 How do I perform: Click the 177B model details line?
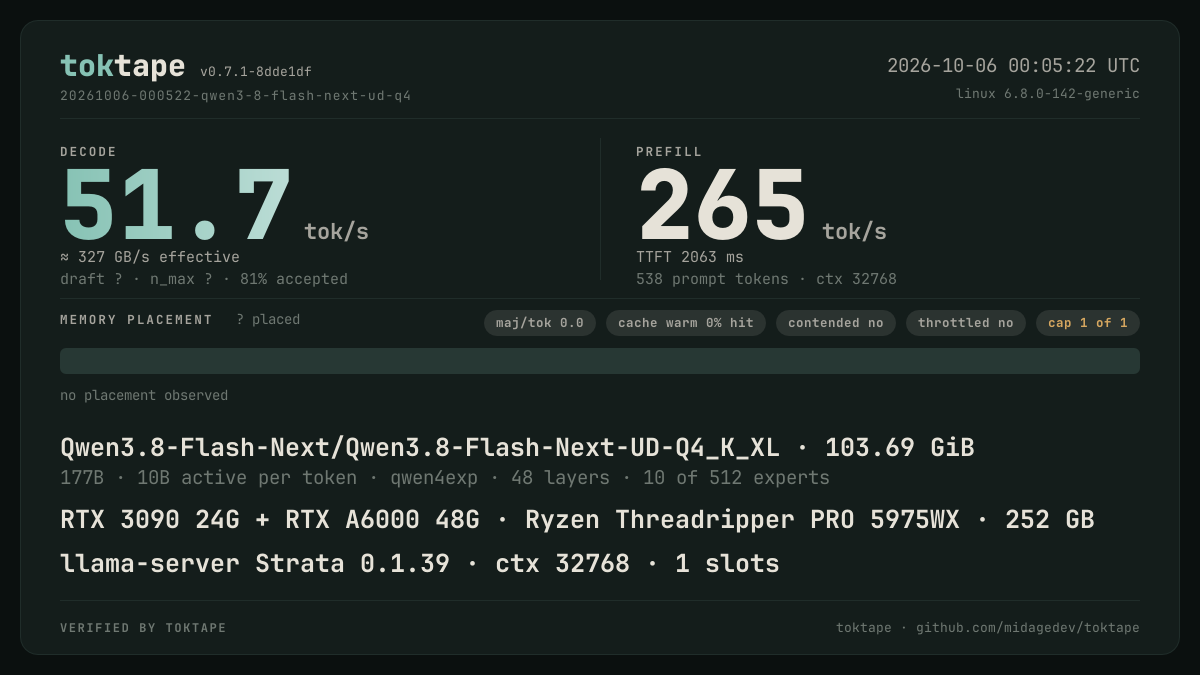click(x=445, y=478)
